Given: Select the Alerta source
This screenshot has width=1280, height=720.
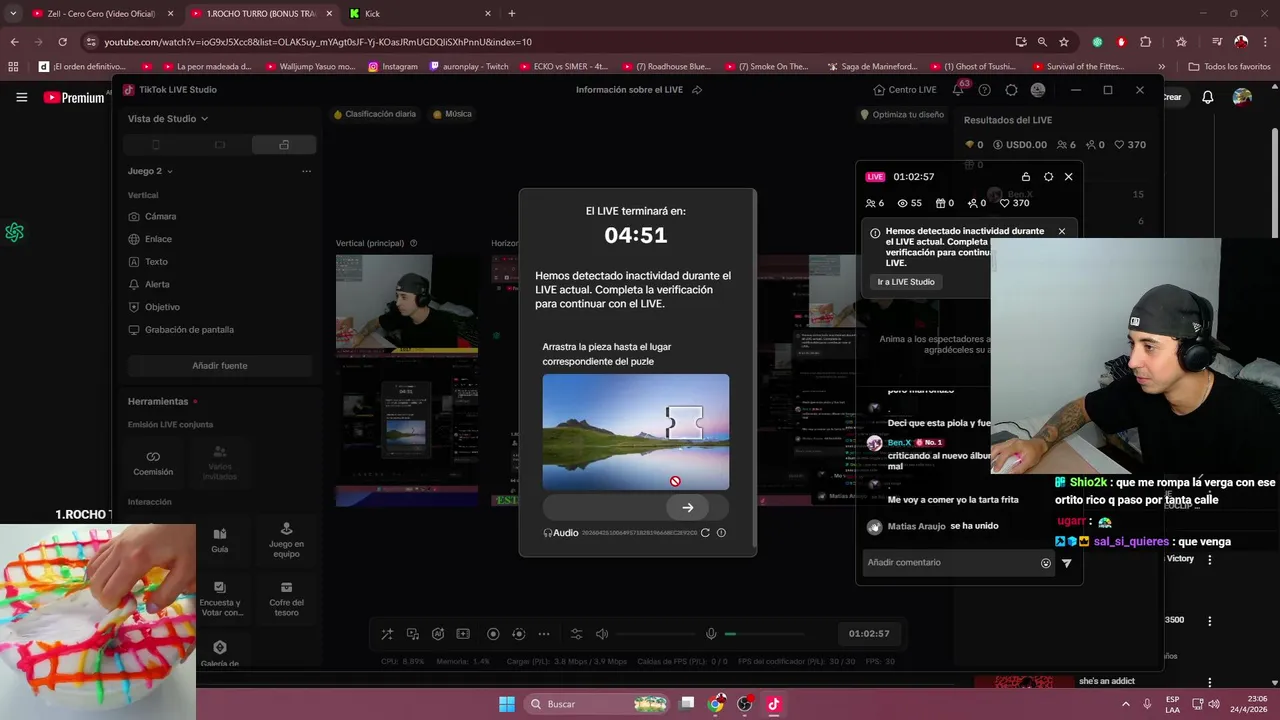Looking at the screenshot, I should pos(150,284).
